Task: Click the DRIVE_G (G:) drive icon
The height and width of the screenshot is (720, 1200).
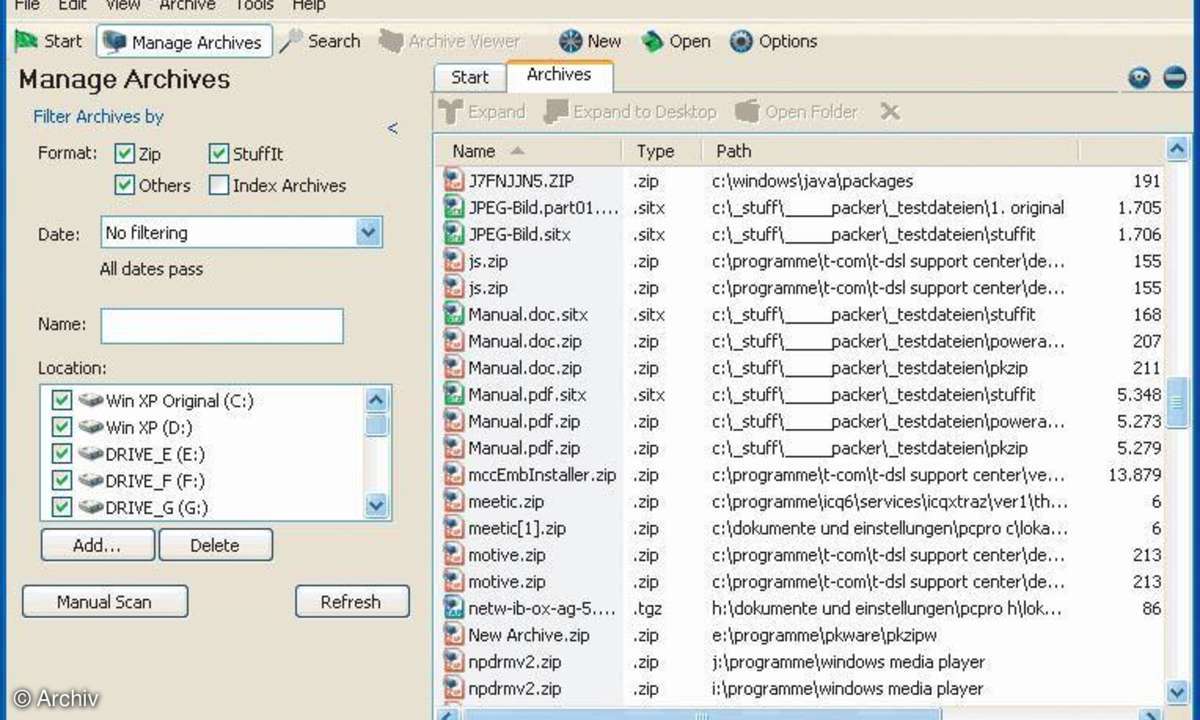Action: (91, 507)
